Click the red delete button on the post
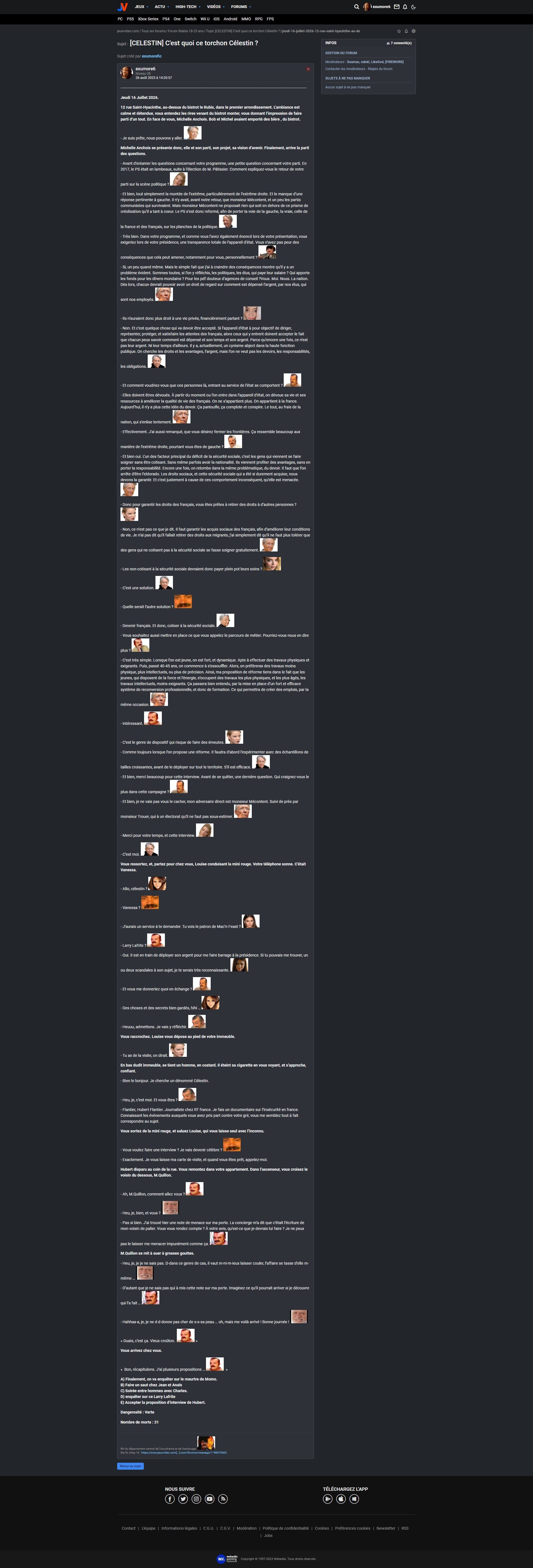 coord(308,69)
